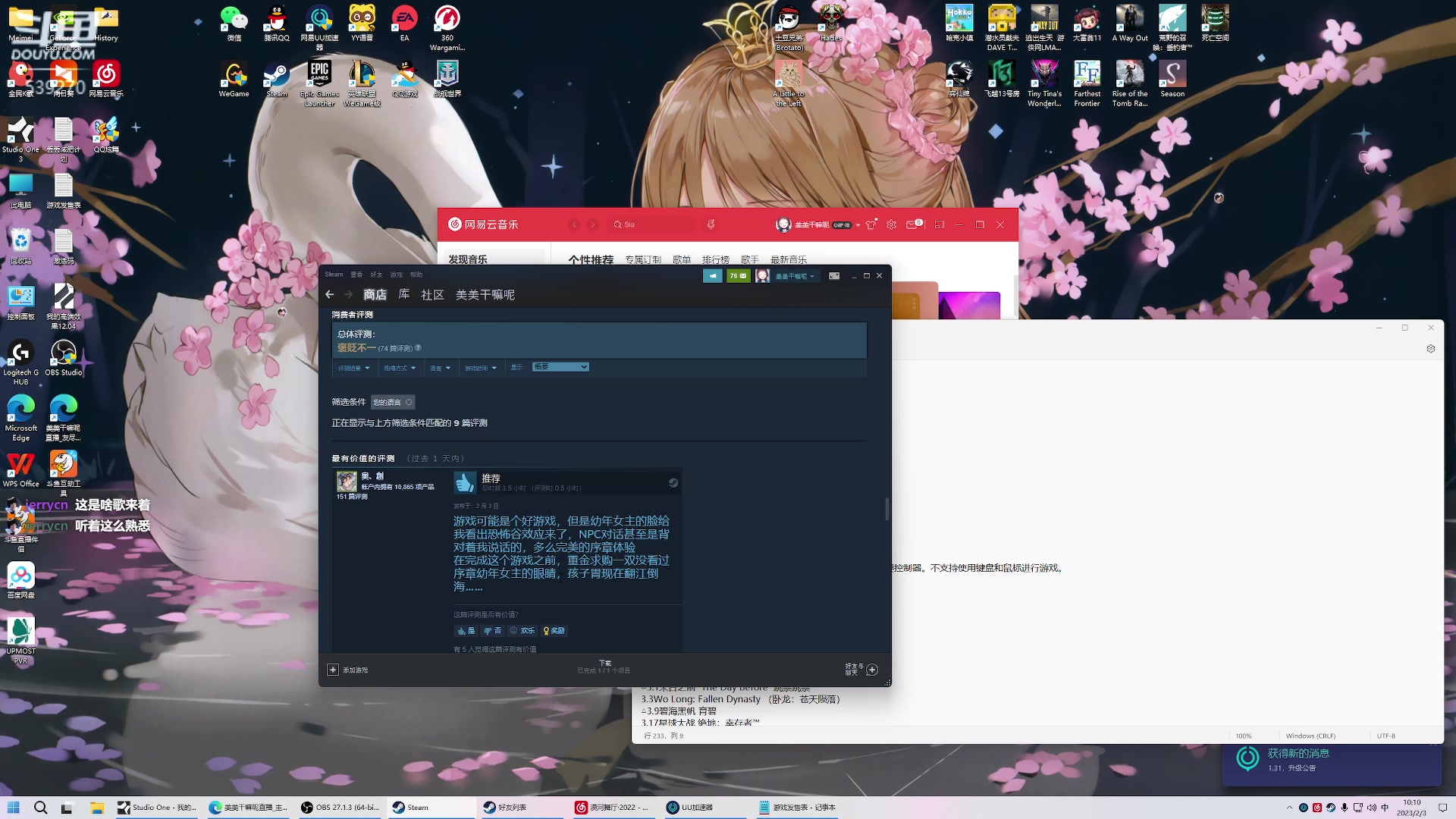This screenshot has width=1456, height=819.
Task: Open the 商店 store tab in Steam
Action: point(375,294)
